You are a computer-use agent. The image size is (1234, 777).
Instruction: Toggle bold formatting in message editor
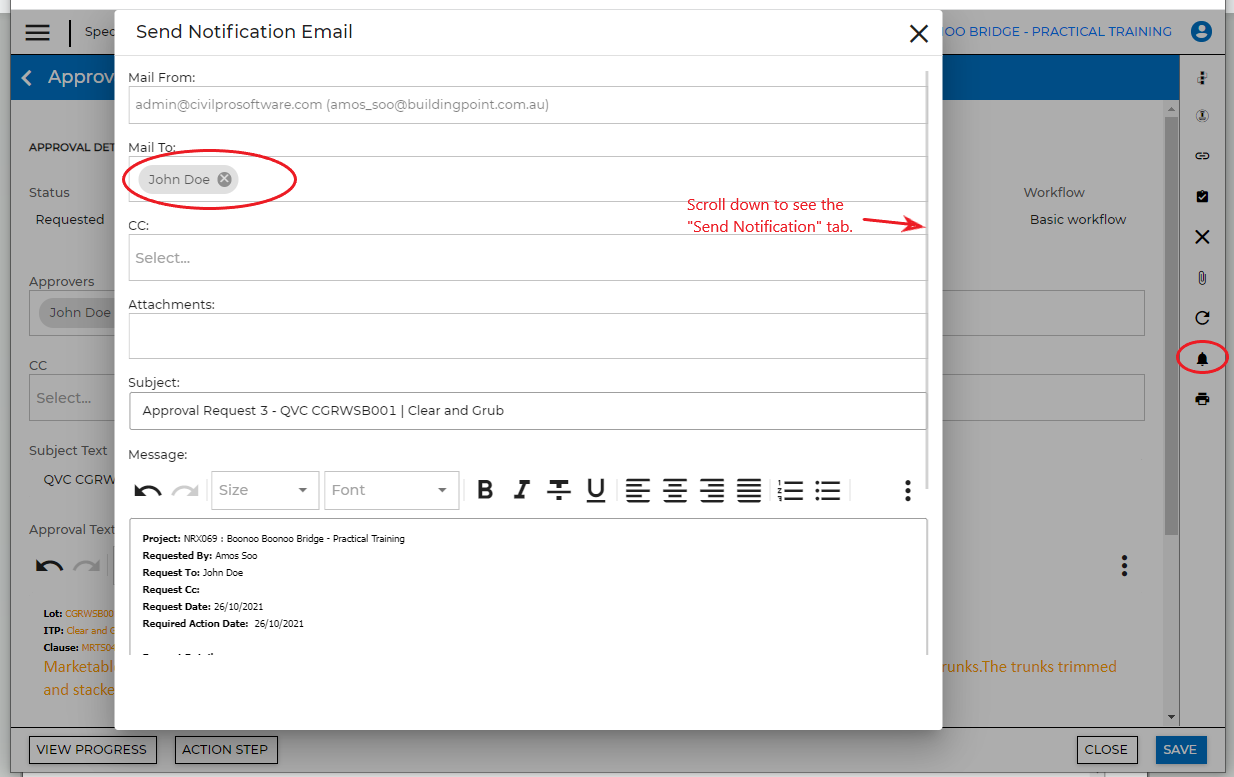pyautogui.click(x=485, y=490)
